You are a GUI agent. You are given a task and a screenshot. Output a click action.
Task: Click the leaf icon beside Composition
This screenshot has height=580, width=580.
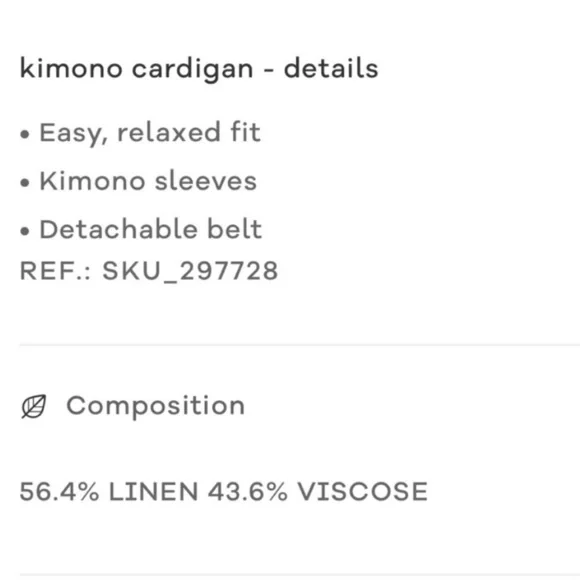point(34,406)
